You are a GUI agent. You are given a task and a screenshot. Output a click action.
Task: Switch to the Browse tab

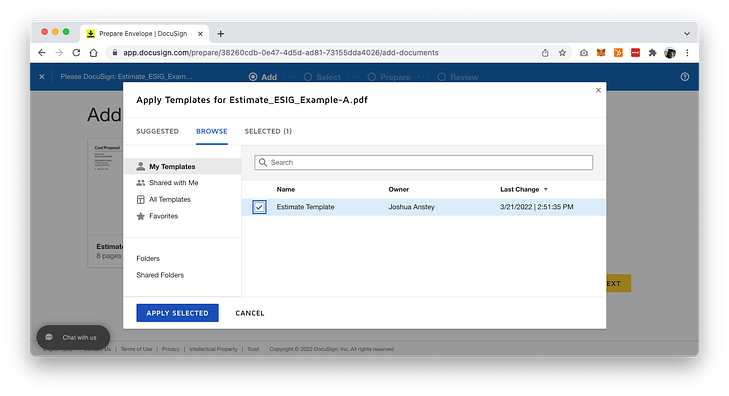(x=212, y=131)
